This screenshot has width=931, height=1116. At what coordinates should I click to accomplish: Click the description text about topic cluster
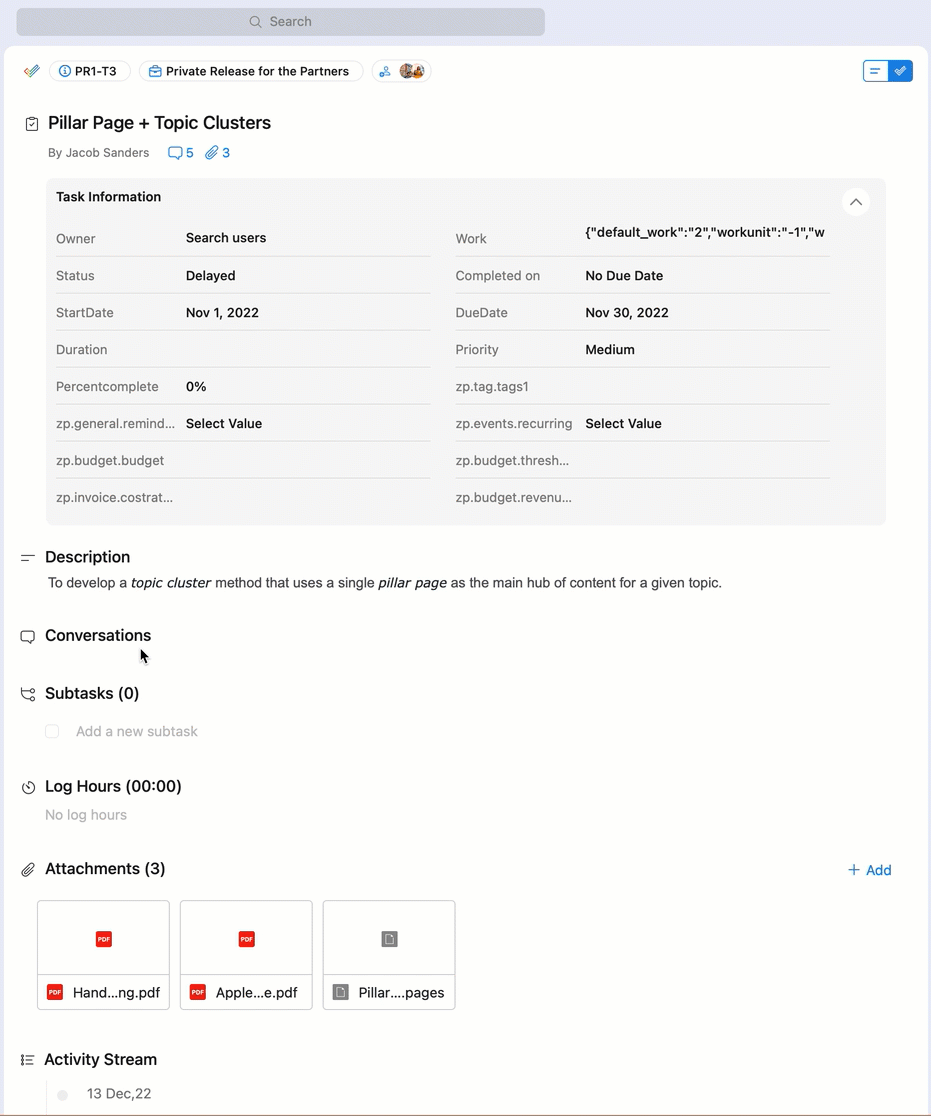pyautogui.click(x=384, y=583)
